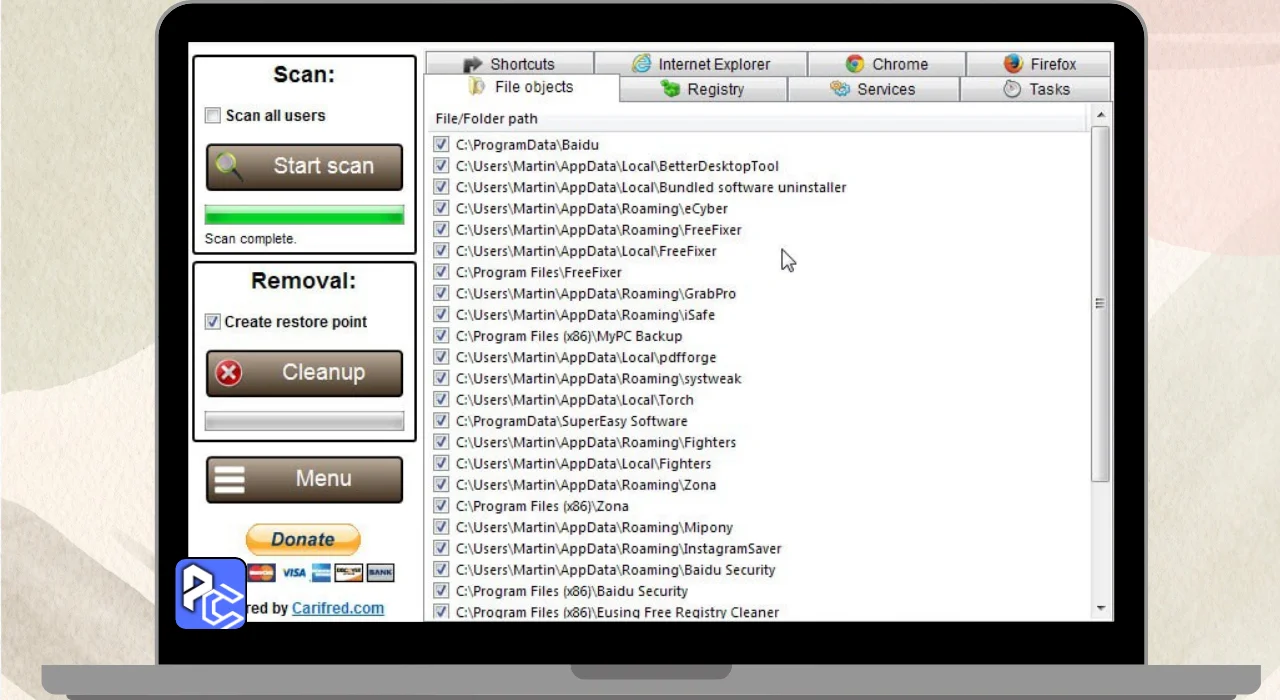This screenshot has width=1280, height=700.
Task: Uncheck the GrabPro entry checkbox
Action: 441,293
